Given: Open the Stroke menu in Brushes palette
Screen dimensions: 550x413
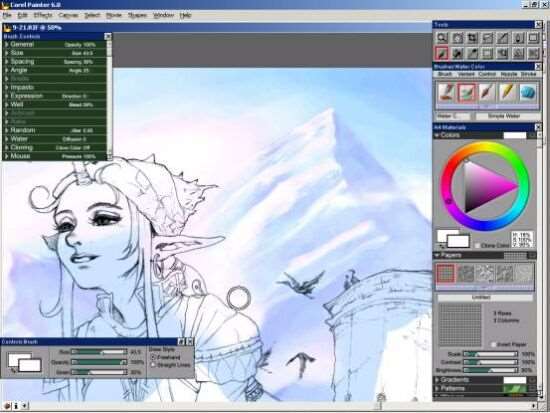Looking at the screenshot, I should coord(528,74).
